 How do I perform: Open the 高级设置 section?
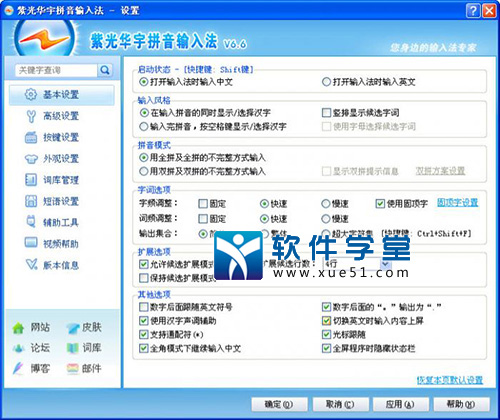click(61, 116)
